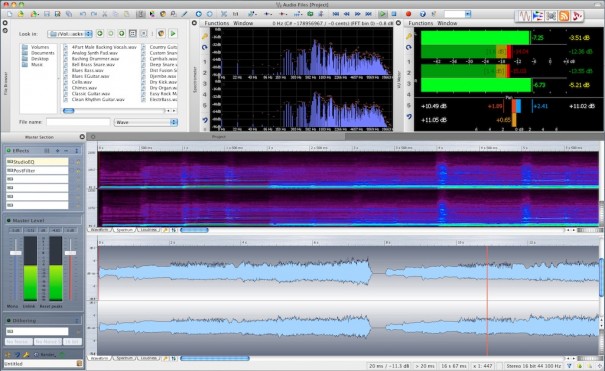This screenshot has height=371, width=605.
Task: Open Functions menu in VU Meter panel
Action: (x=421, y=23)
